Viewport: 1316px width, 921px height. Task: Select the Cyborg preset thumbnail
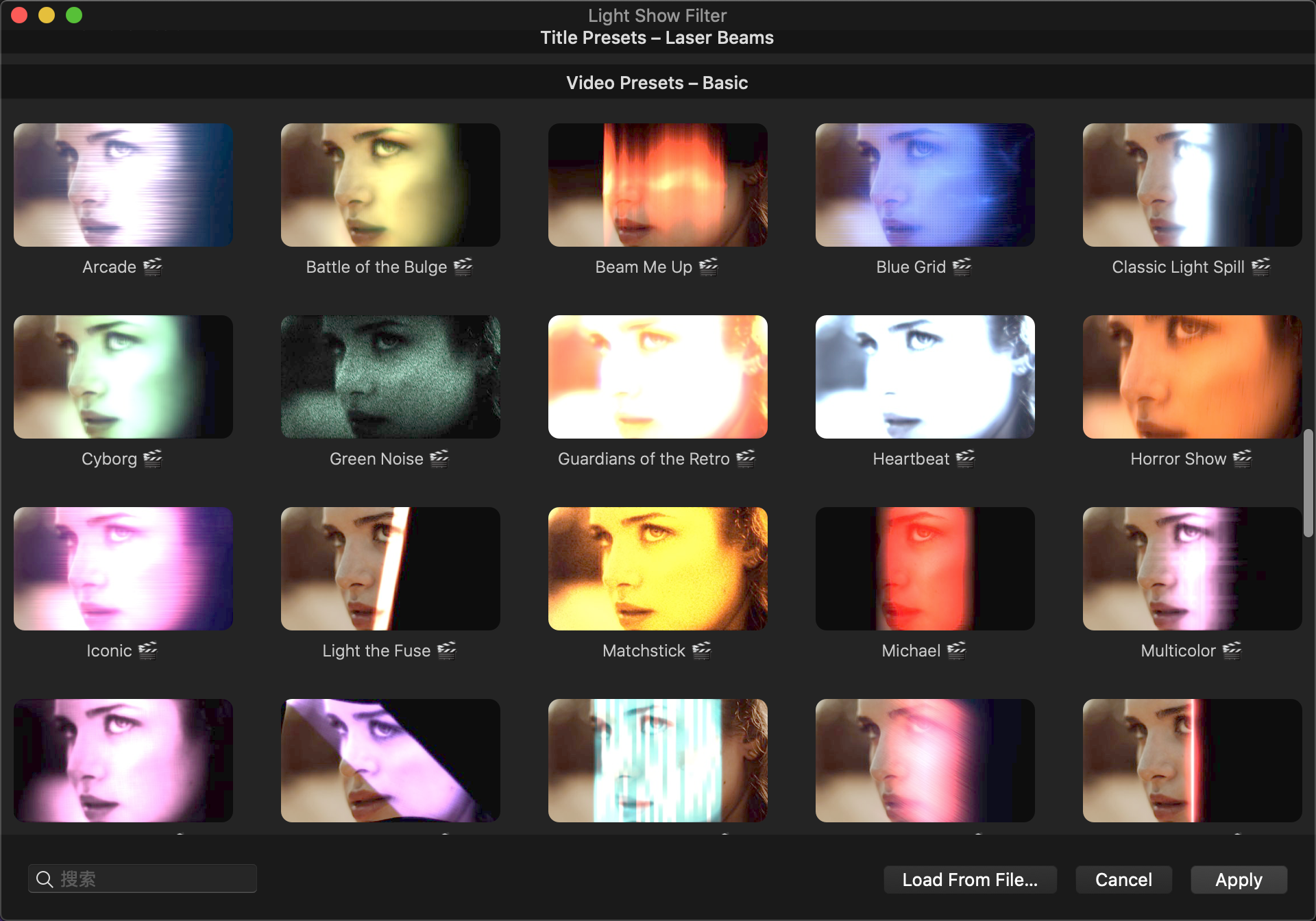point(123,377)
